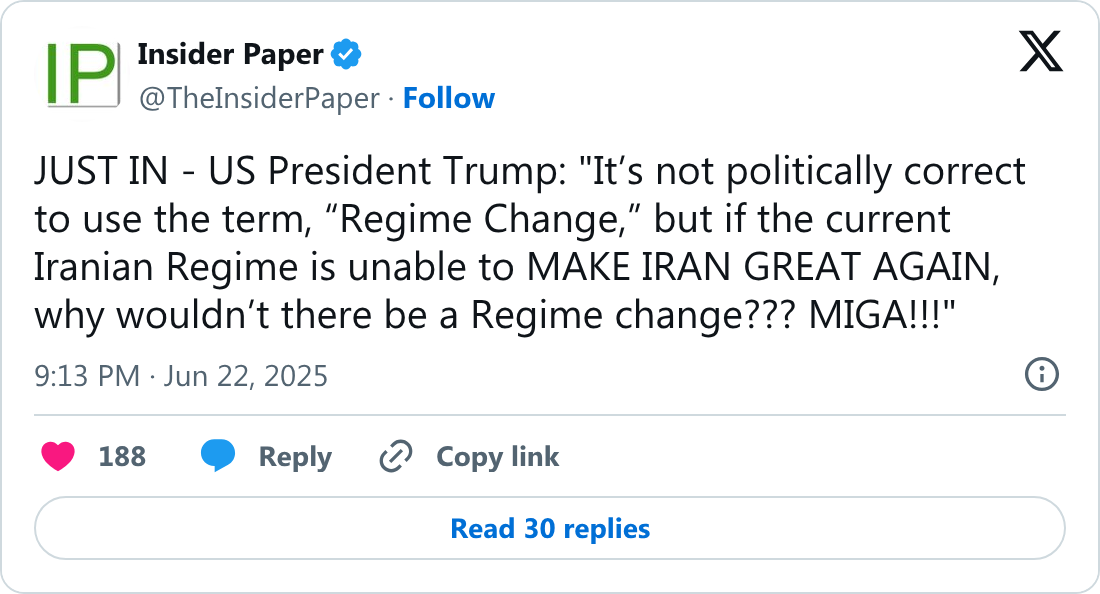Click the blue verified checkmark badge

[x=346, y=55]
